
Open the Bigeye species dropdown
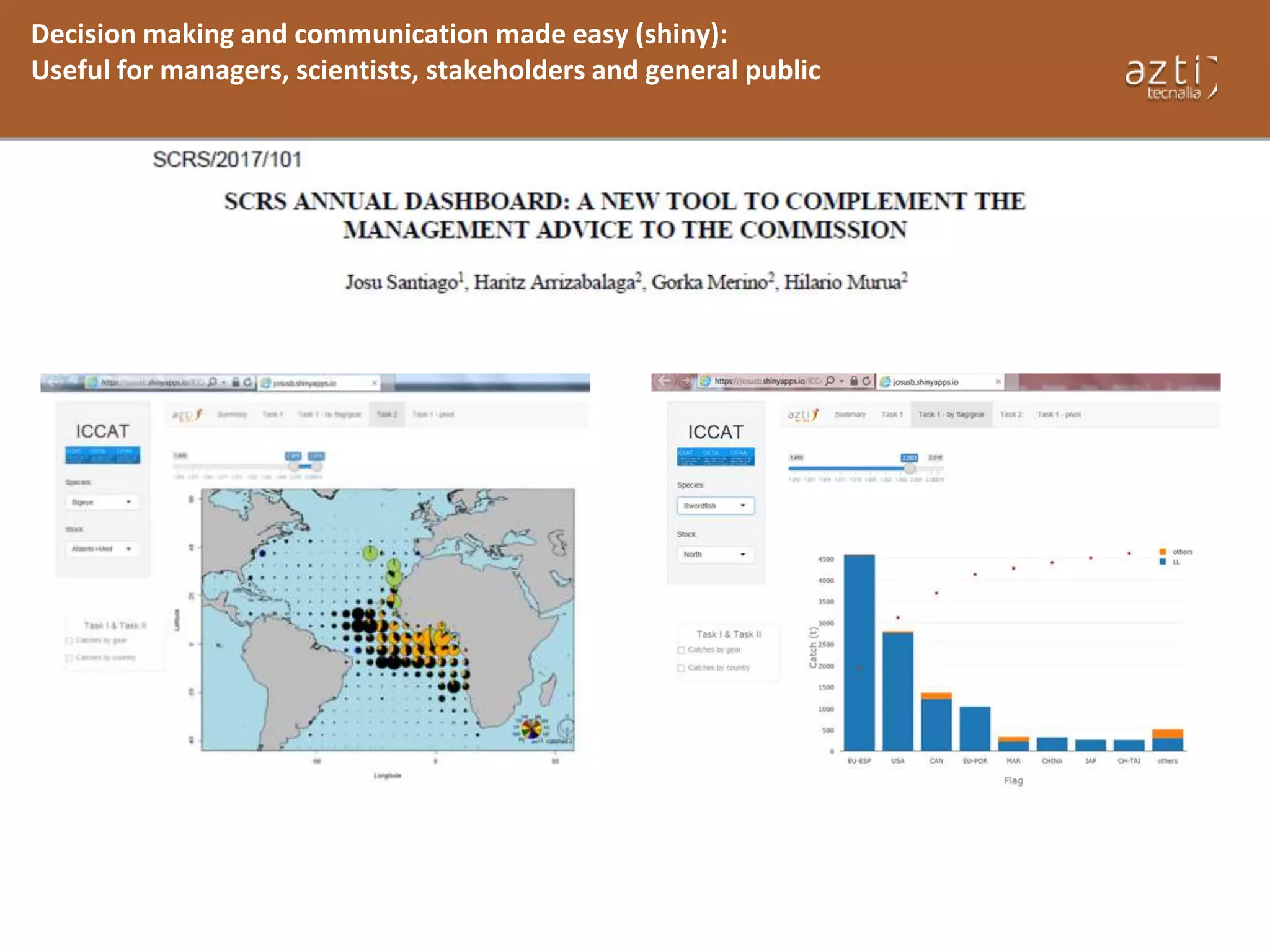(x=102, y=502)
